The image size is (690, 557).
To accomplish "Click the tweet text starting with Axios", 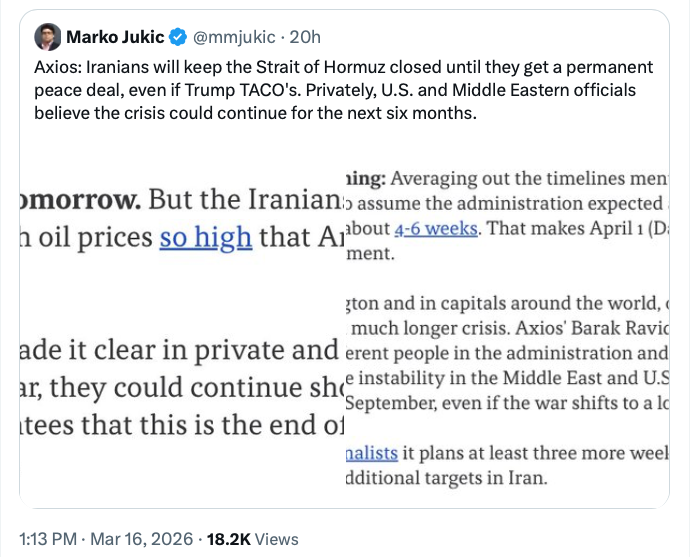I will pyautogui.click(x=340, y=90).
